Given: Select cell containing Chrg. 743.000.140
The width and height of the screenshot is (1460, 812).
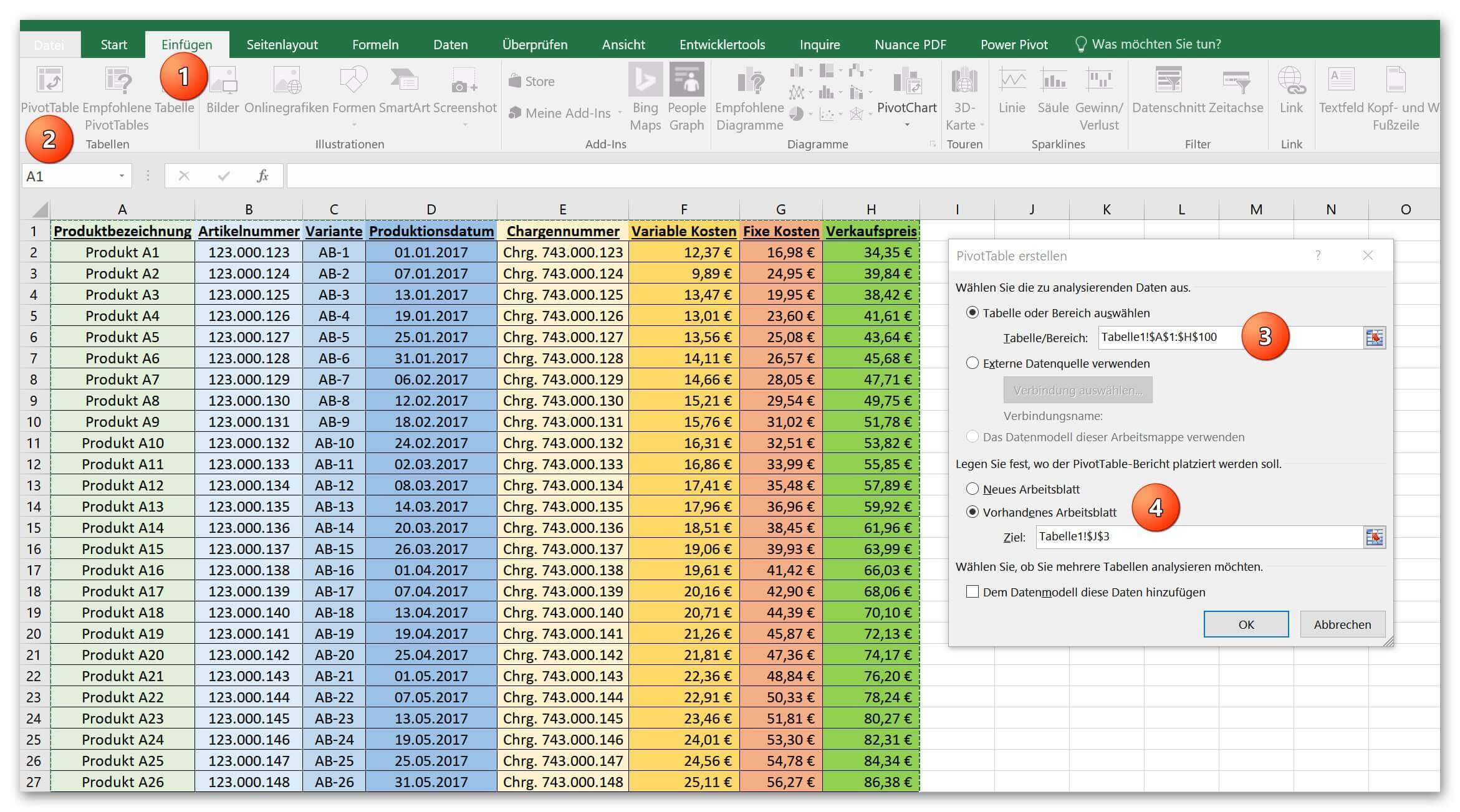Looking at the screenshot, I should click(562, 613).
